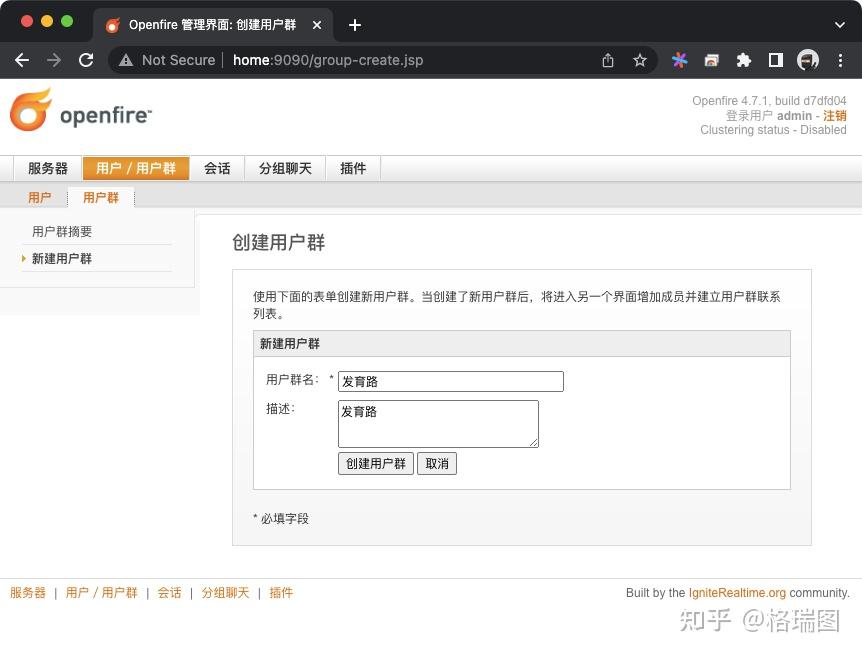The height and width of the screenshot is (655, 862).
Task: Click the 用户群名 input field
Action: click(450, 381)
